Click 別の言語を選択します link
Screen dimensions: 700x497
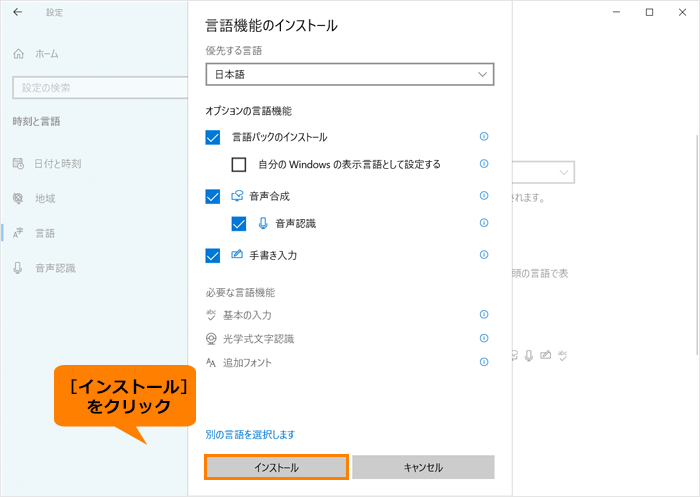coord(250,434)
